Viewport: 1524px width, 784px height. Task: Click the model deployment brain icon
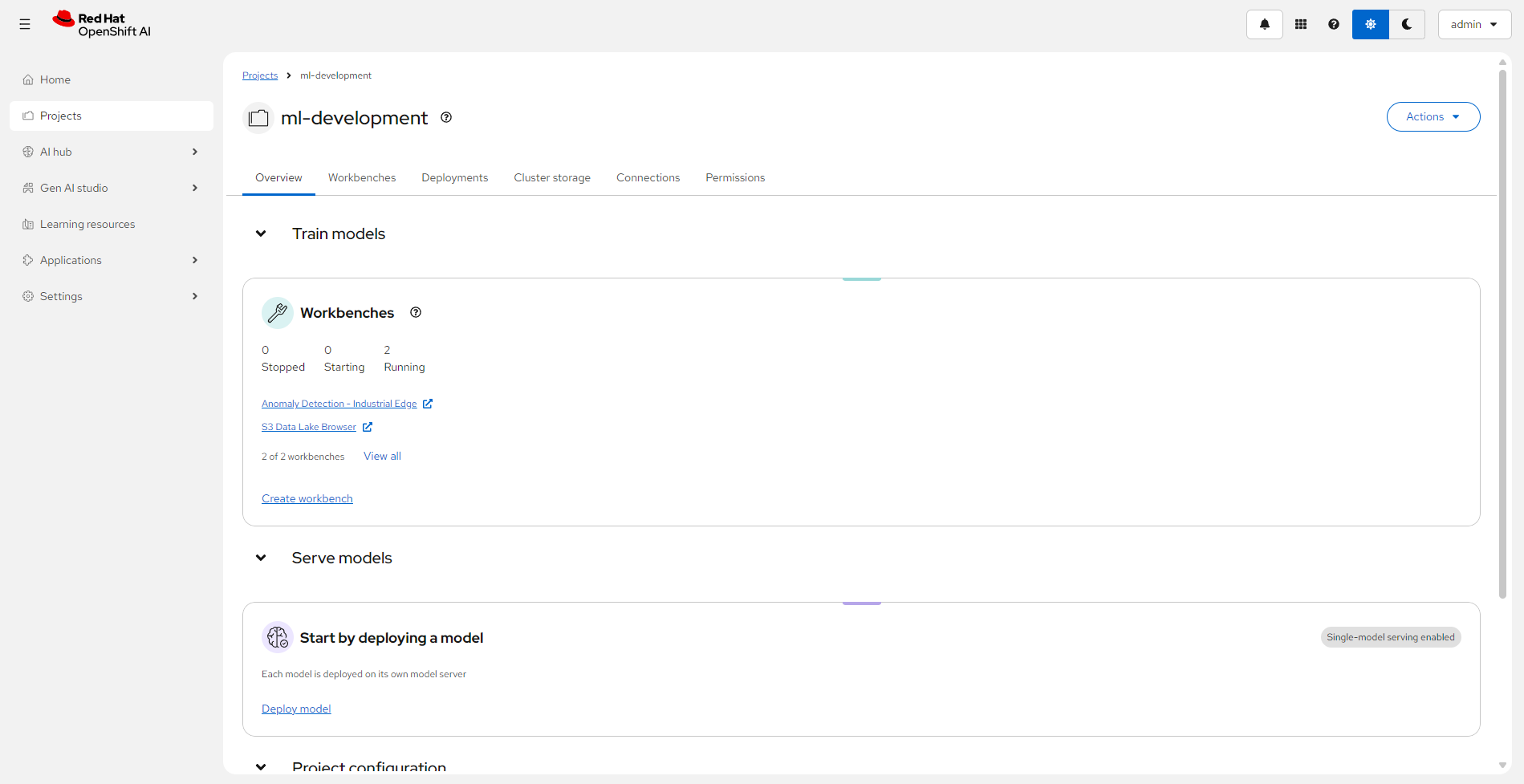pyautogui.click(x=278, y=637)
